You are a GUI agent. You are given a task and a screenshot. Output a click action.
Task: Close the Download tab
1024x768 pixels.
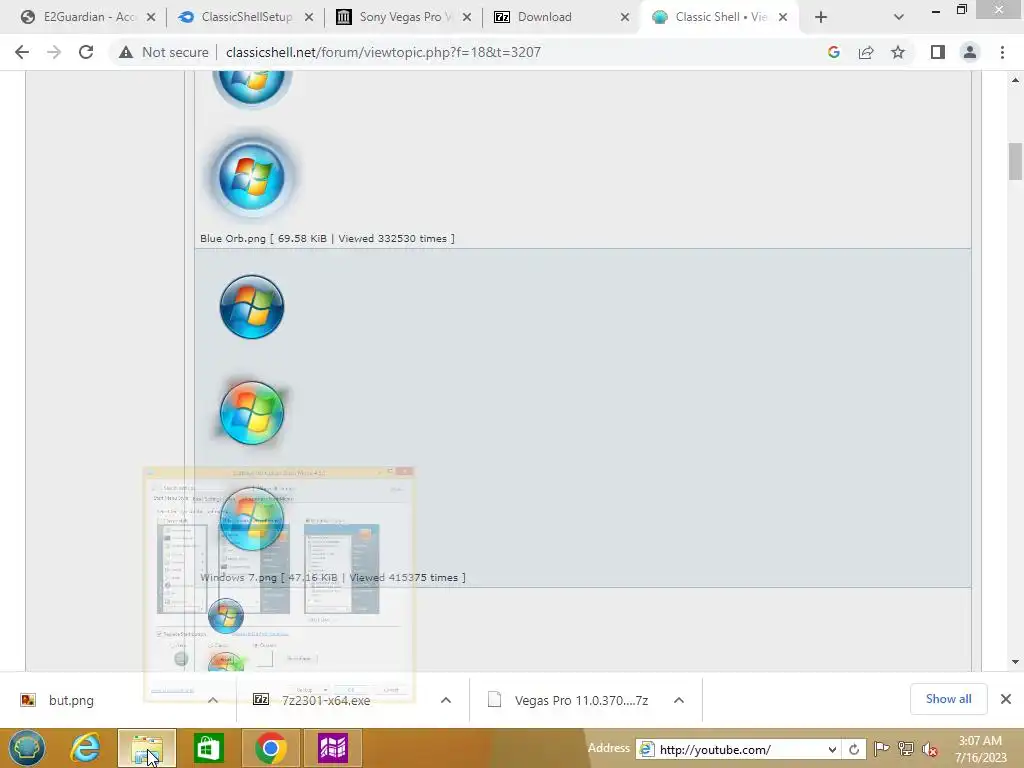625,17
